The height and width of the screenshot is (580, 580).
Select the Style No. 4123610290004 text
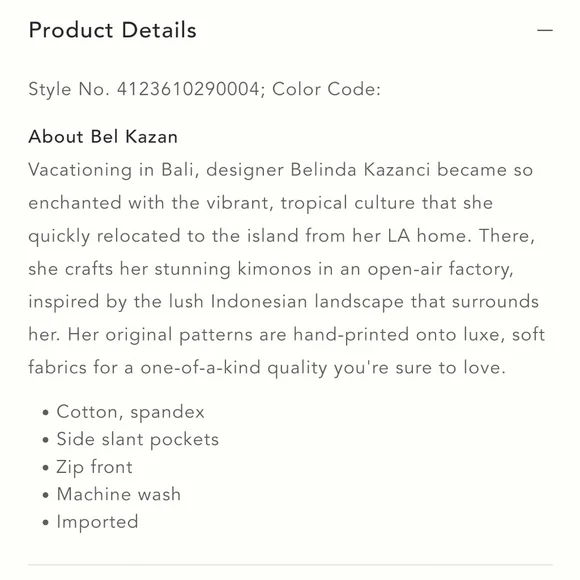[x=146, y=89]
